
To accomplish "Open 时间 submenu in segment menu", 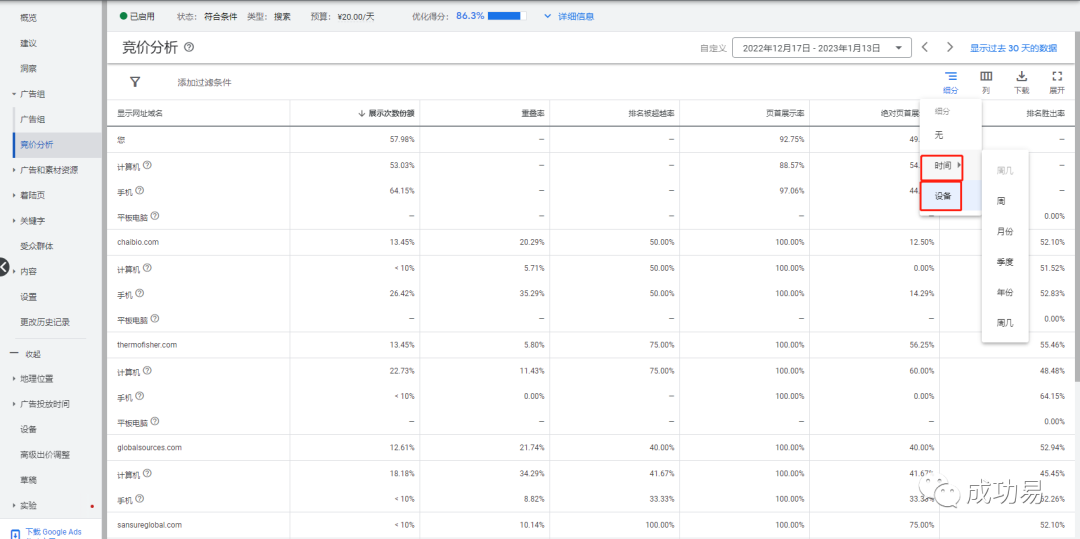I will (x=944, y=165).
